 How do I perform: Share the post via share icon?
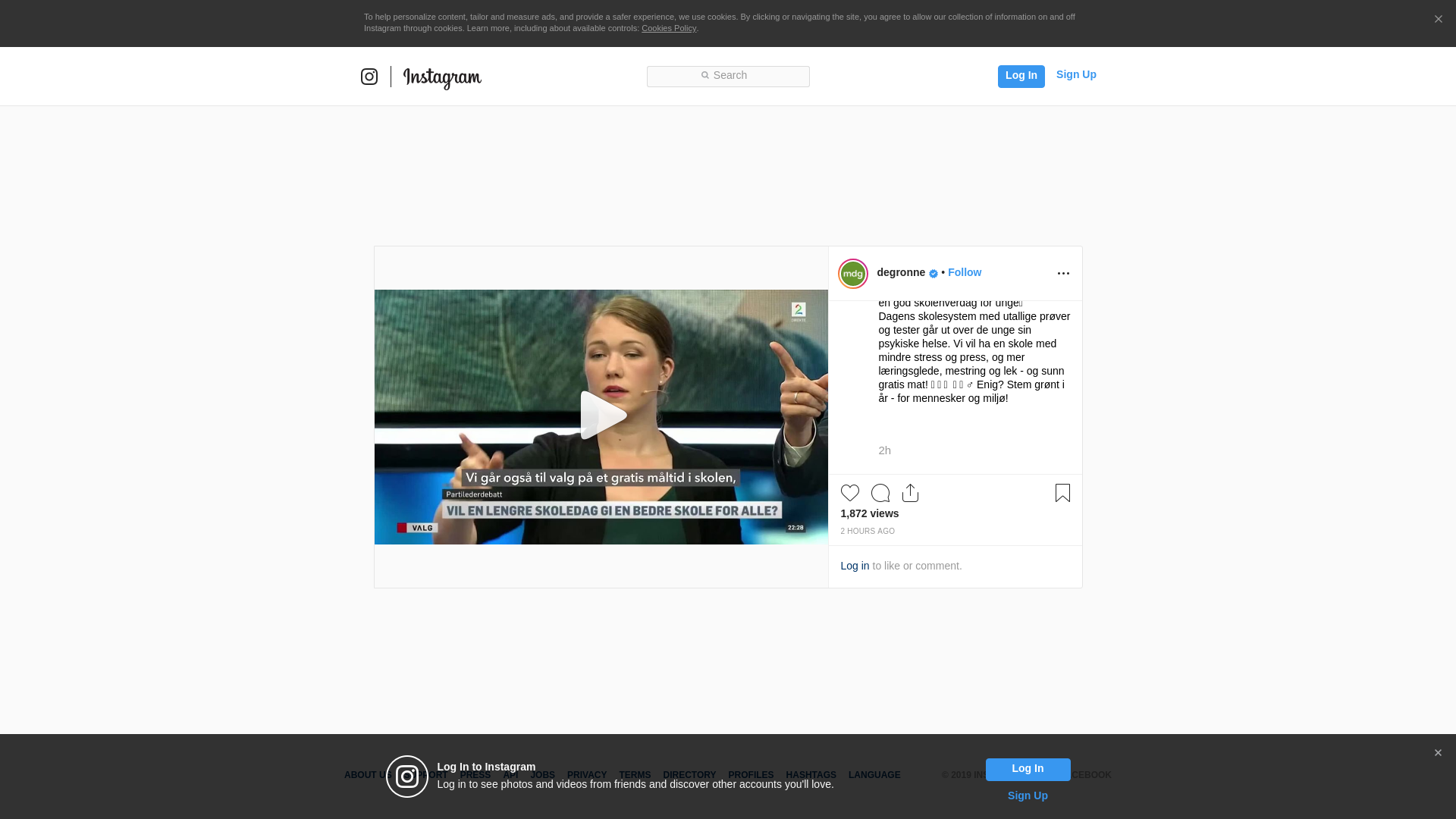(x=910, y=493)
